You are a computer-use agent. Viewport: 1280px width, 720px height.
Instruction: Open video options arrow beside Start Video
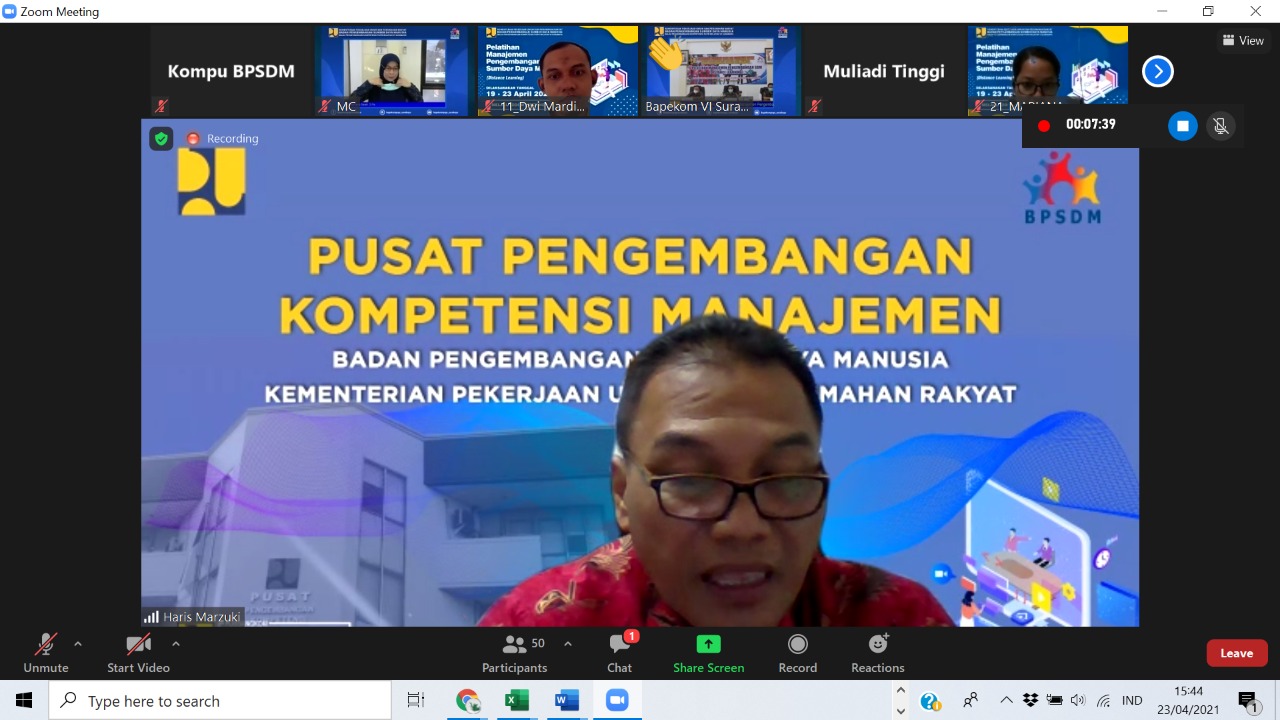[176, 644]
